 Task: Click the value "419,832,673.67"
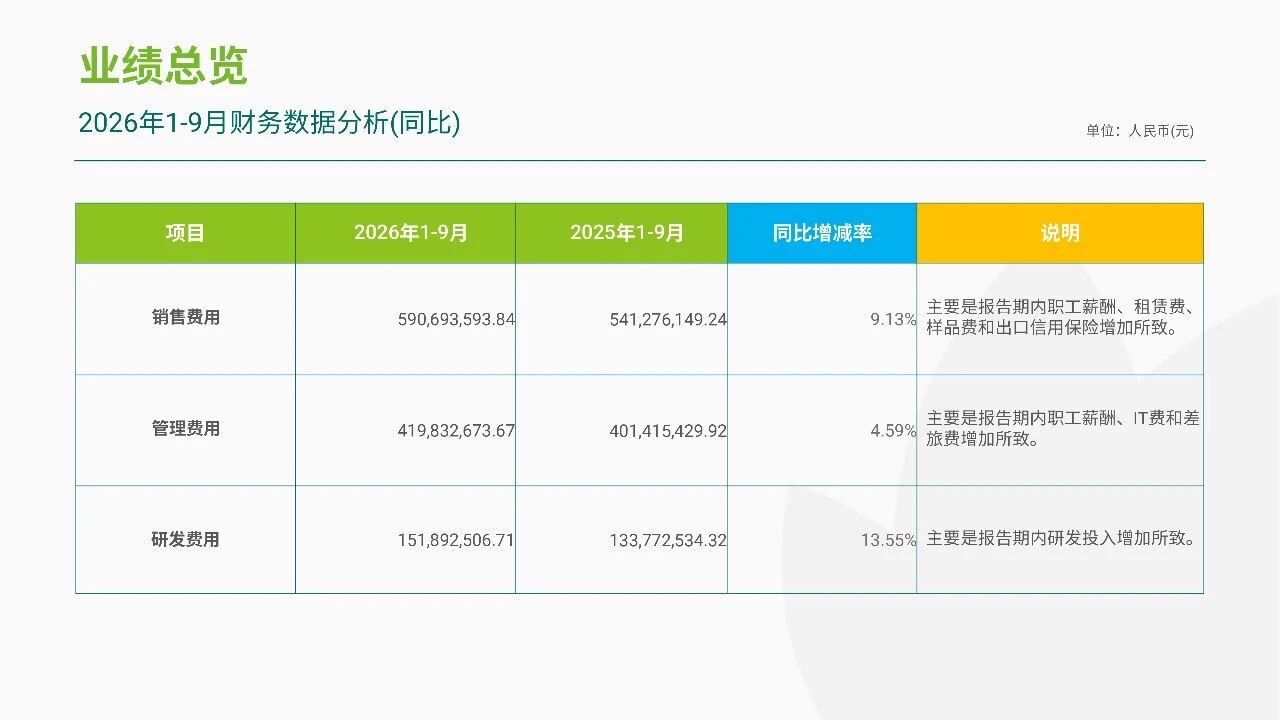coord(456,431)
